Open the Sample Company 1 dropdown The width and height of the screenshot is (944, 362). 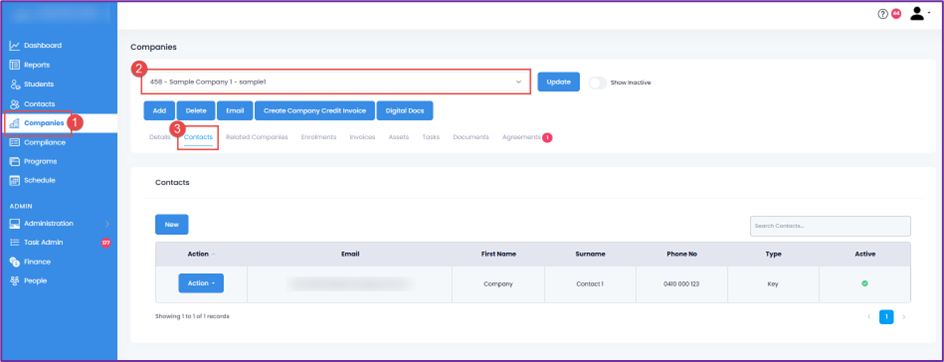coord(336,82)
